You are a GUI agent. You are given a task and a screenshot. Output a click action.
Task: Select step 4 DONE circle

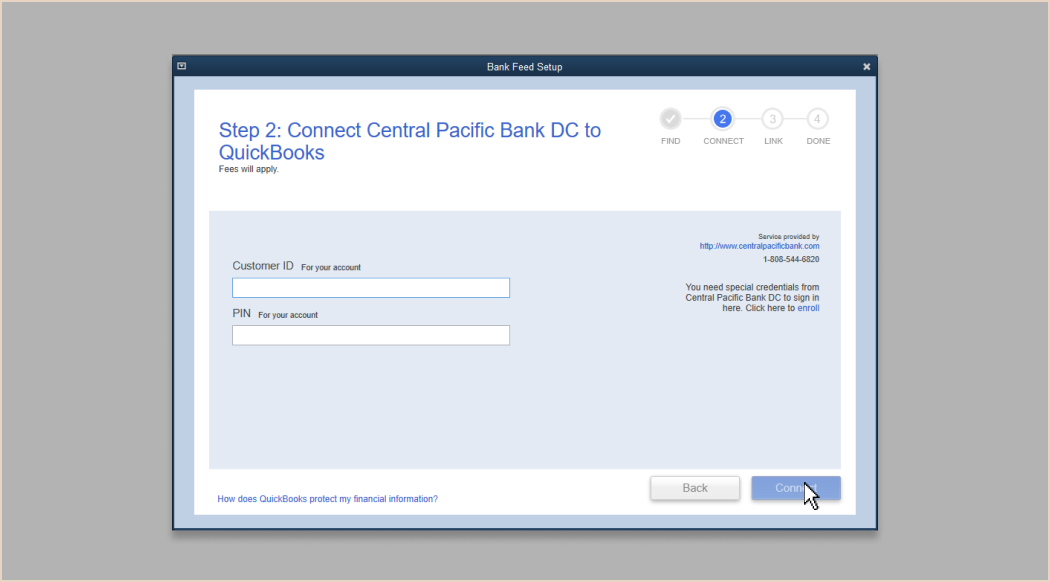[817, 119]
